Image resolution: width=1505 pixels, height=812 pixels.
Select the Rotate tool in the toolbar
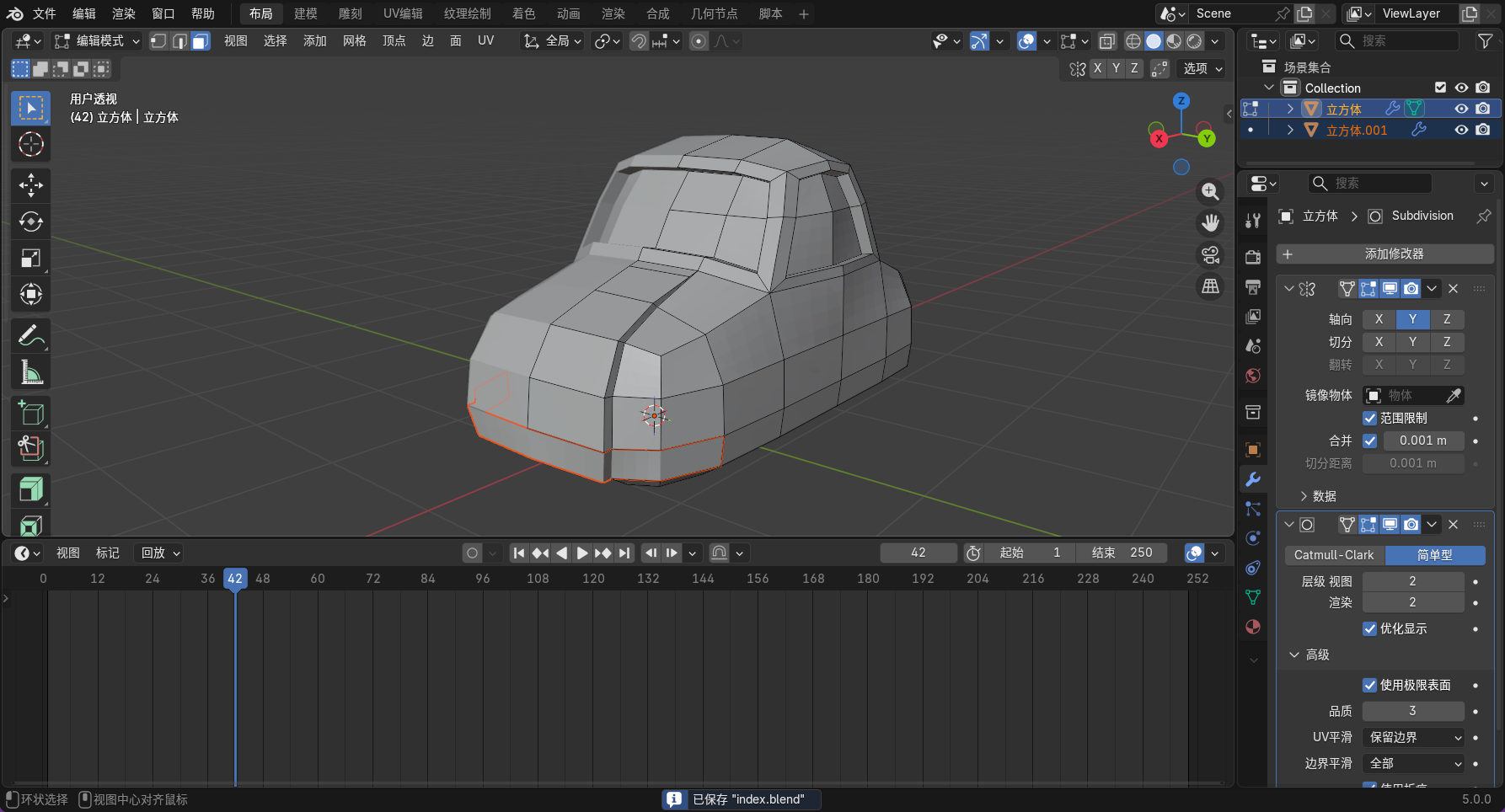point(31,222)
